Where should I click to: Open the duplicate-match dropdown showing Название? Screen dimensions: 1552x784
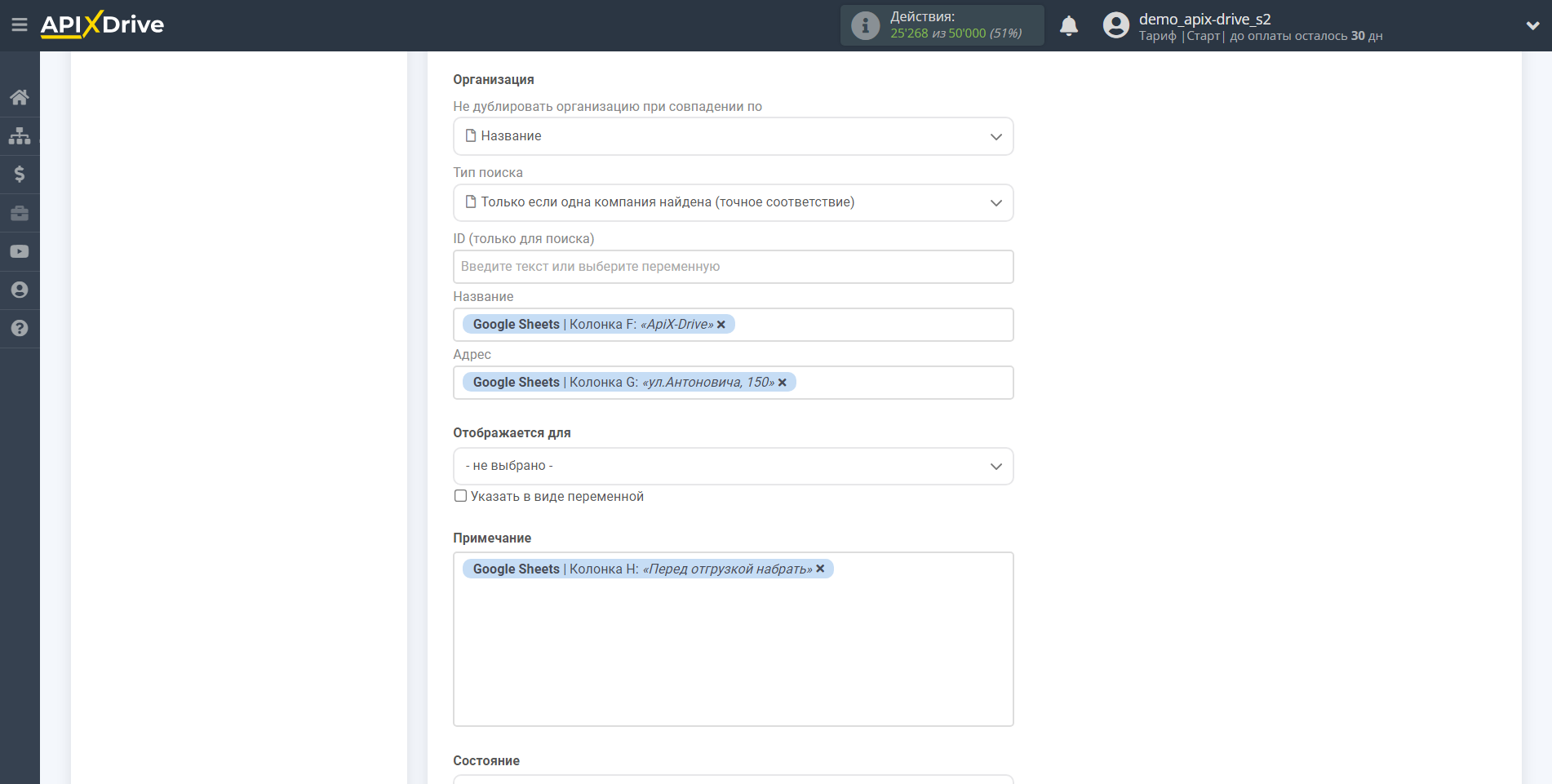733,136
